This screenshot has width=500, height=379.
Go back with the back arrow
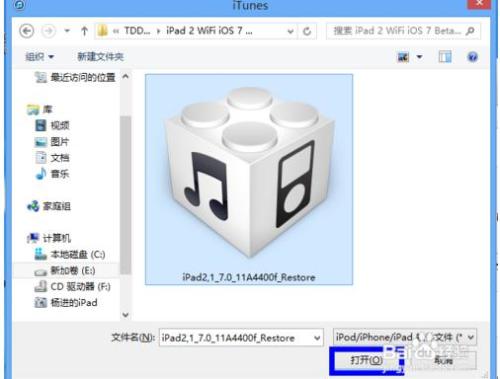click(27, 31)
